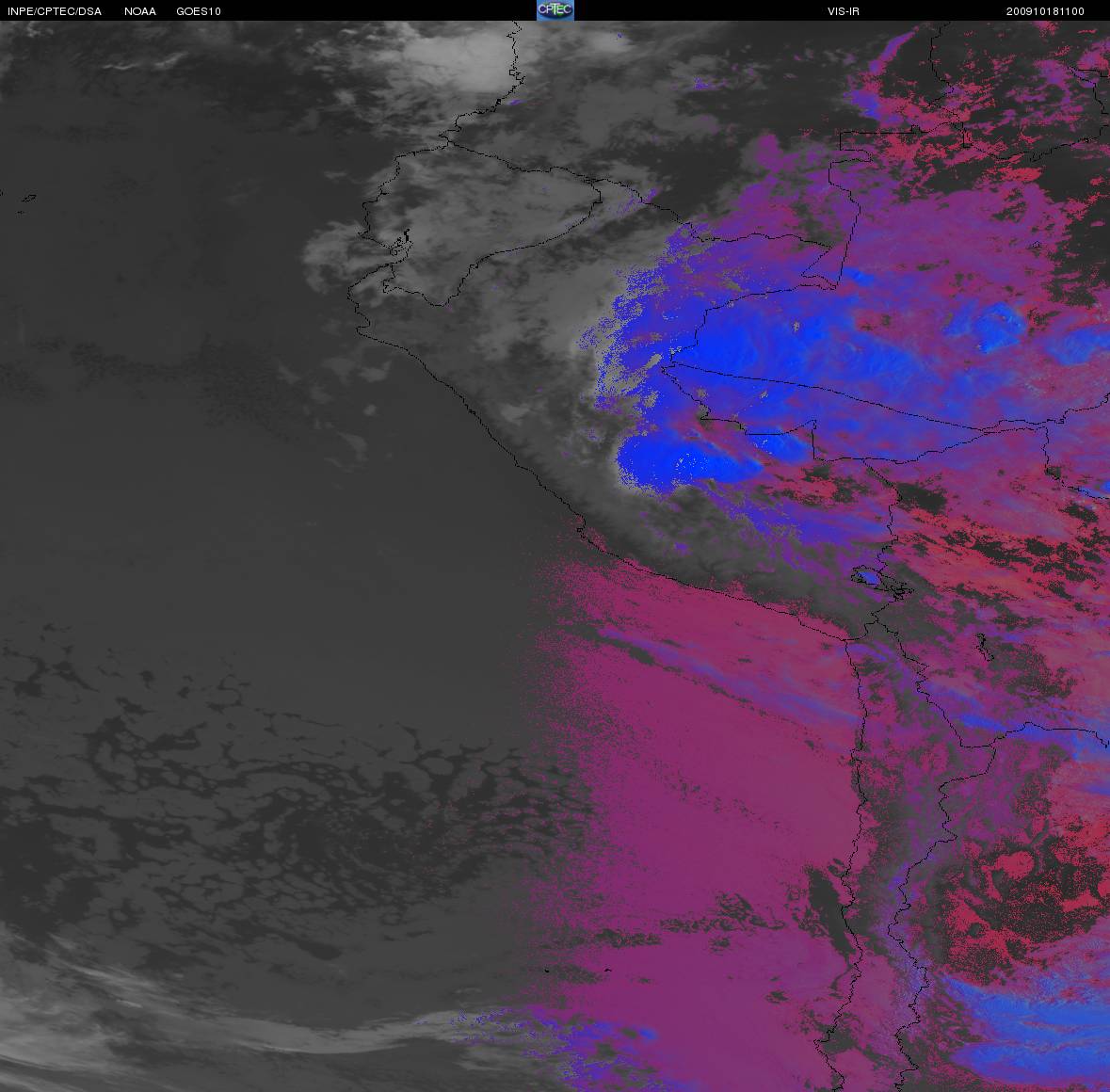Select the VIS-IR channel label
The width and height of the screenshot is (1110, 1092).
[x=843, y=11]
